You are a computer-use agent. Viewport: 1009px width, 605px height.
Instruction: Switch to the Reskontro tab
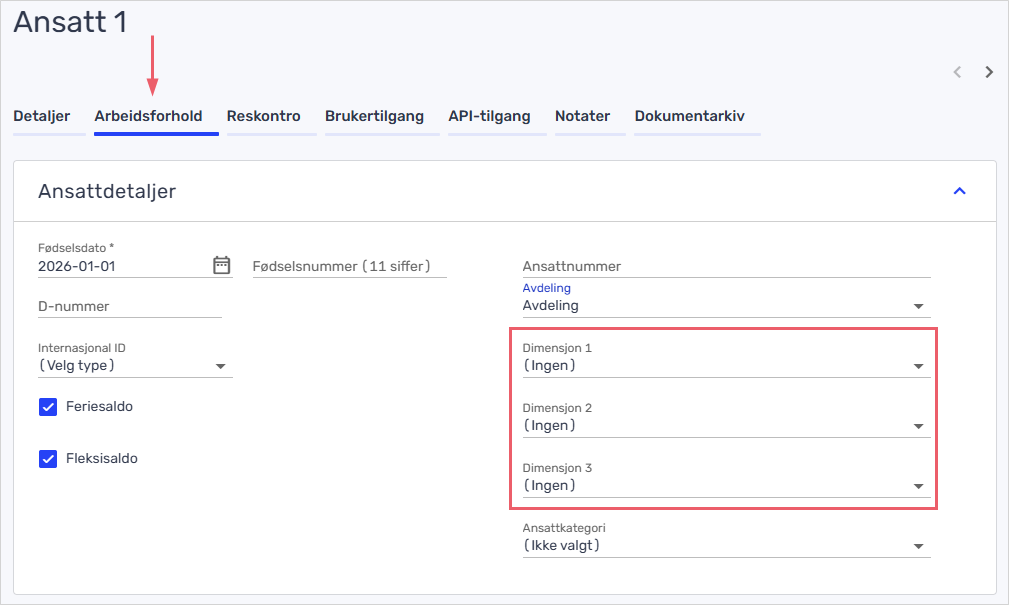tap(263, 117)
